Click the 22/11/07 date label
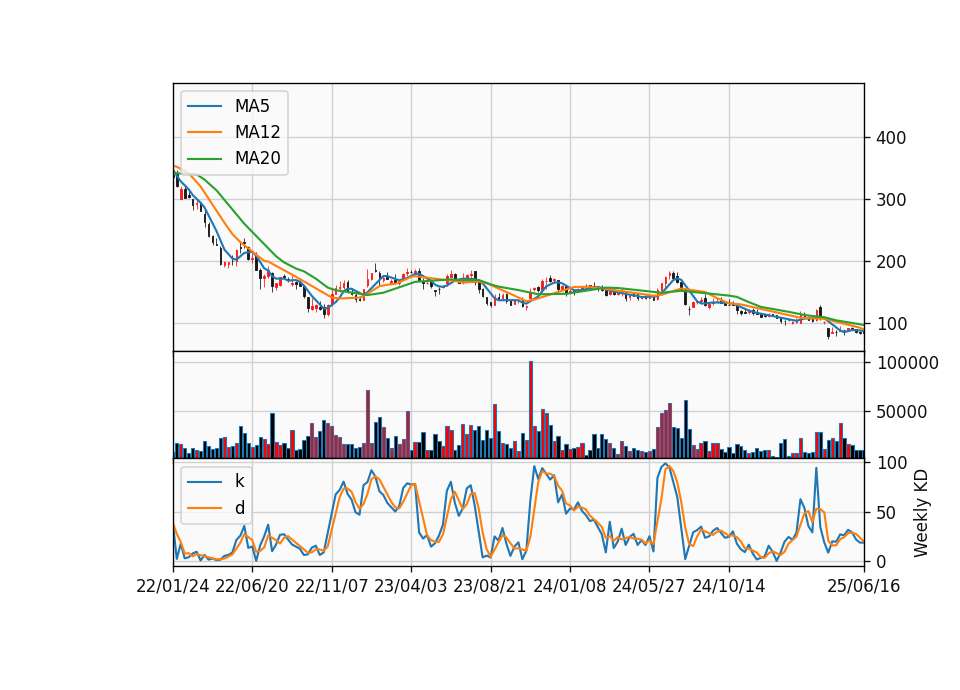Image resolution: width=960 pixels, height=690 pixels. tap(332, 586)
